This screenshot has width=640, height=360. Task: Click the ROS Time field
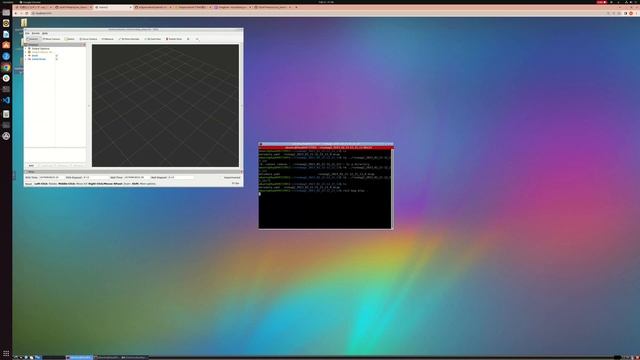51,178
